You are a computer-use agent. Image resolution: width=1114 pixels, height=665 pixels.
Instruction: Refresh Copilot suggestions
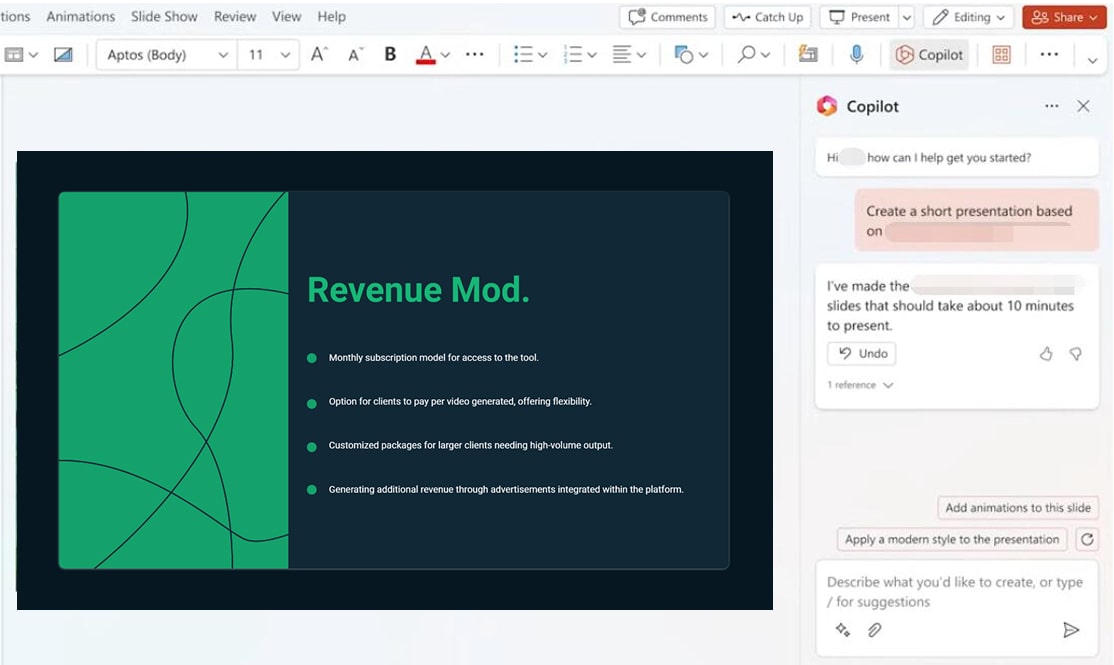coord(1087,539)
